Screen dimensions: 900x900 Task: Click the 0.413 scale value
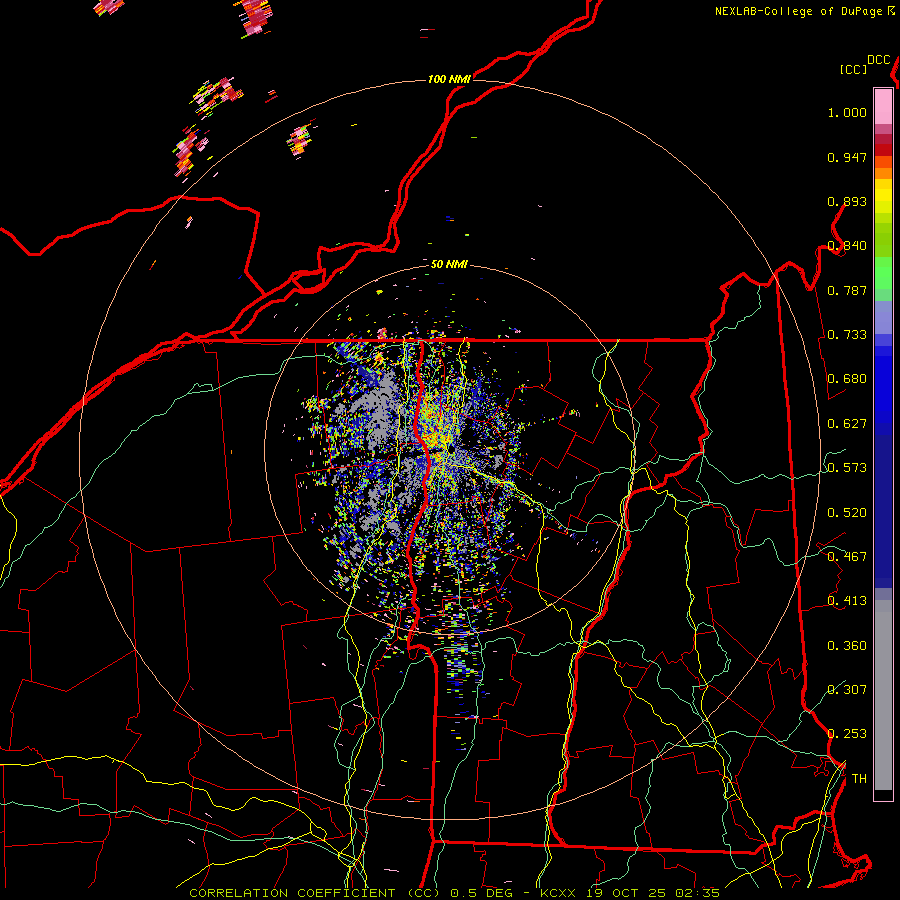point(847,601)
